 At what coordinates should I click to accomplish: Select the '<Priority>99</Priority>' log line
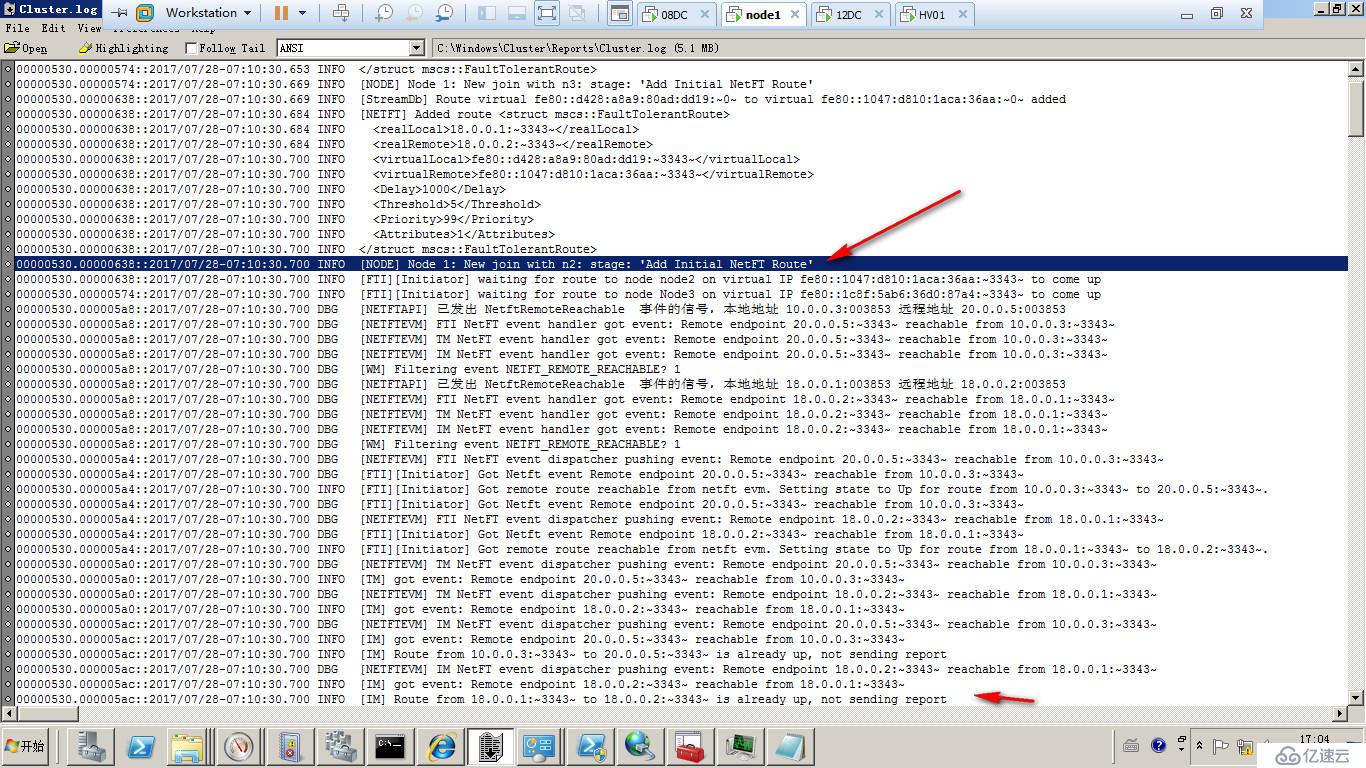point(680,219)
